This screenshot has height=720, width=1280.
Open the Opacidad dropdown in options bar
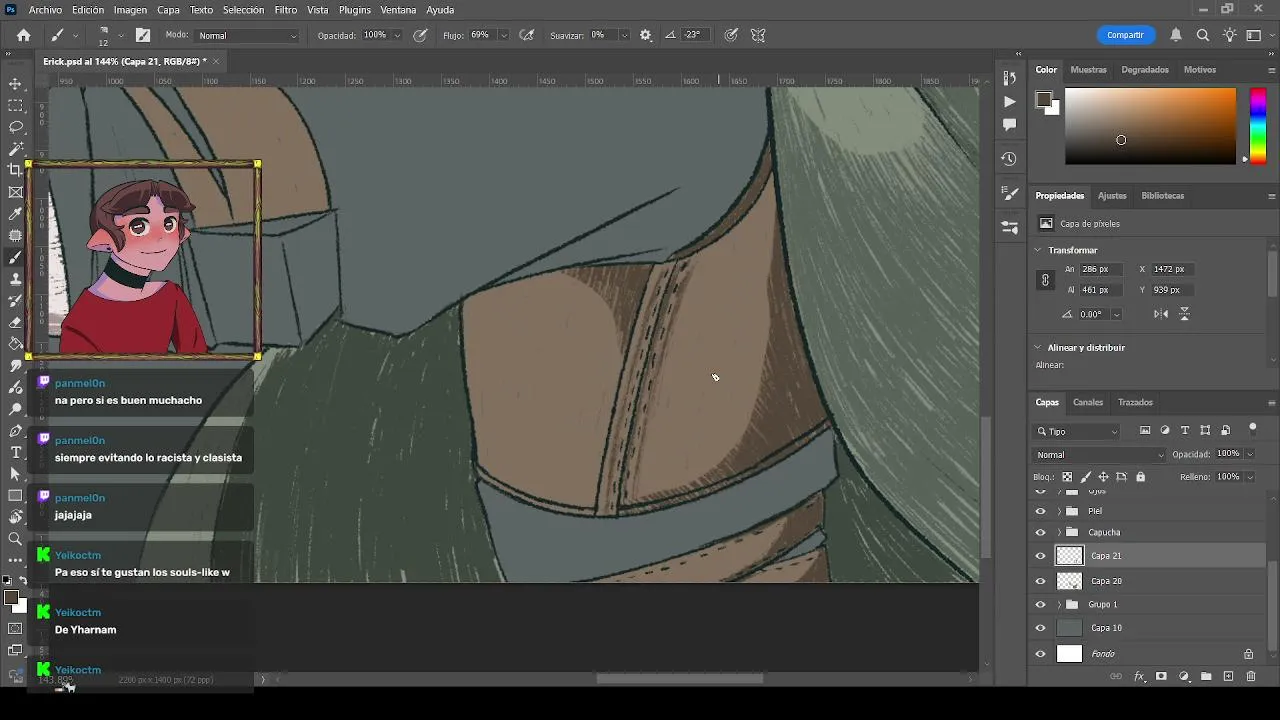(x=397, y=35)
